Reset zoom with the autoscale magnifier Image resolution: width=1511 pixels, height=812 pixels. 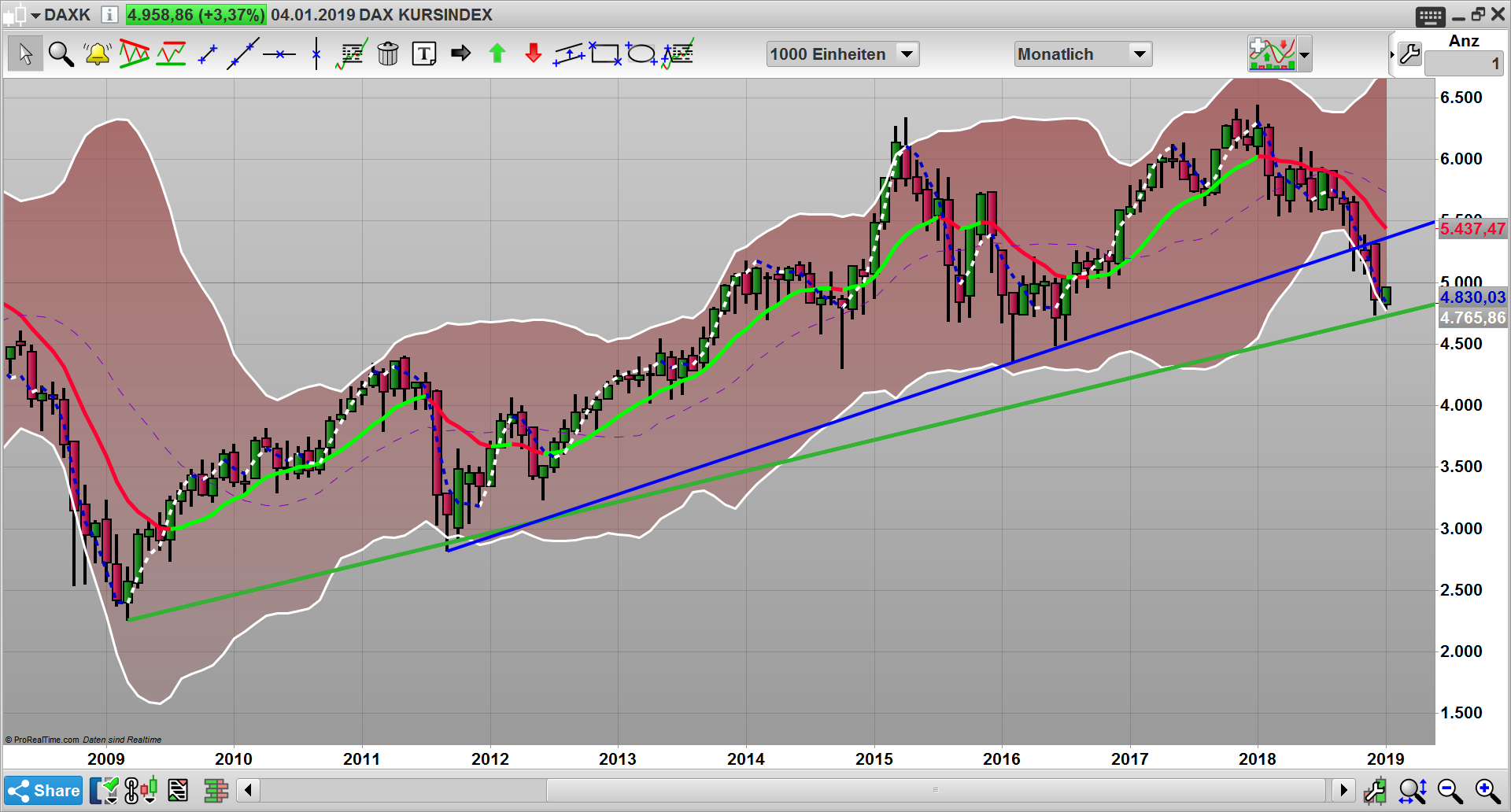[x=1413, y=790]
